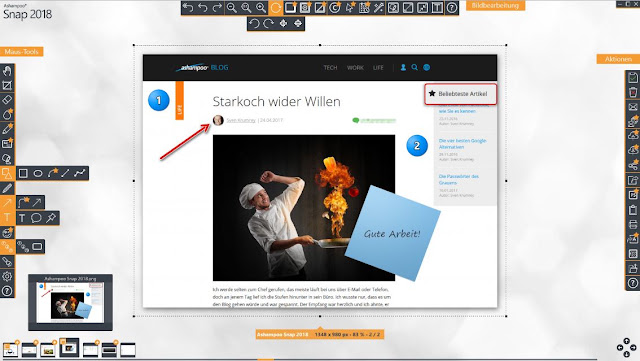Open settings gear in left toolbar

(x=7, y=276)
